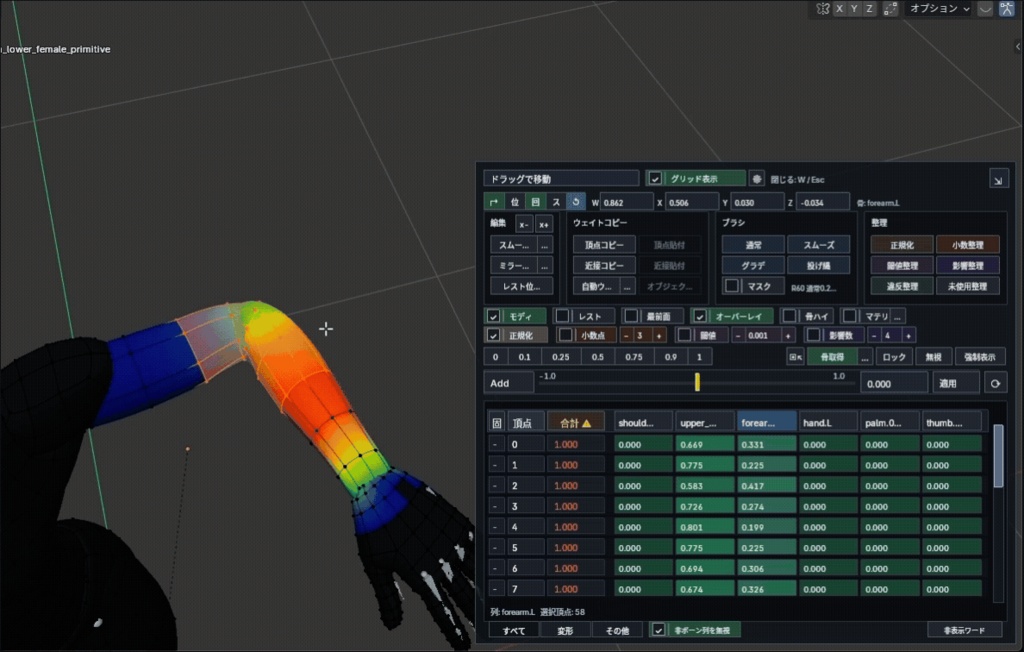Click the レスト位... button
The image size is (1024, 652).
coord(521,287)
